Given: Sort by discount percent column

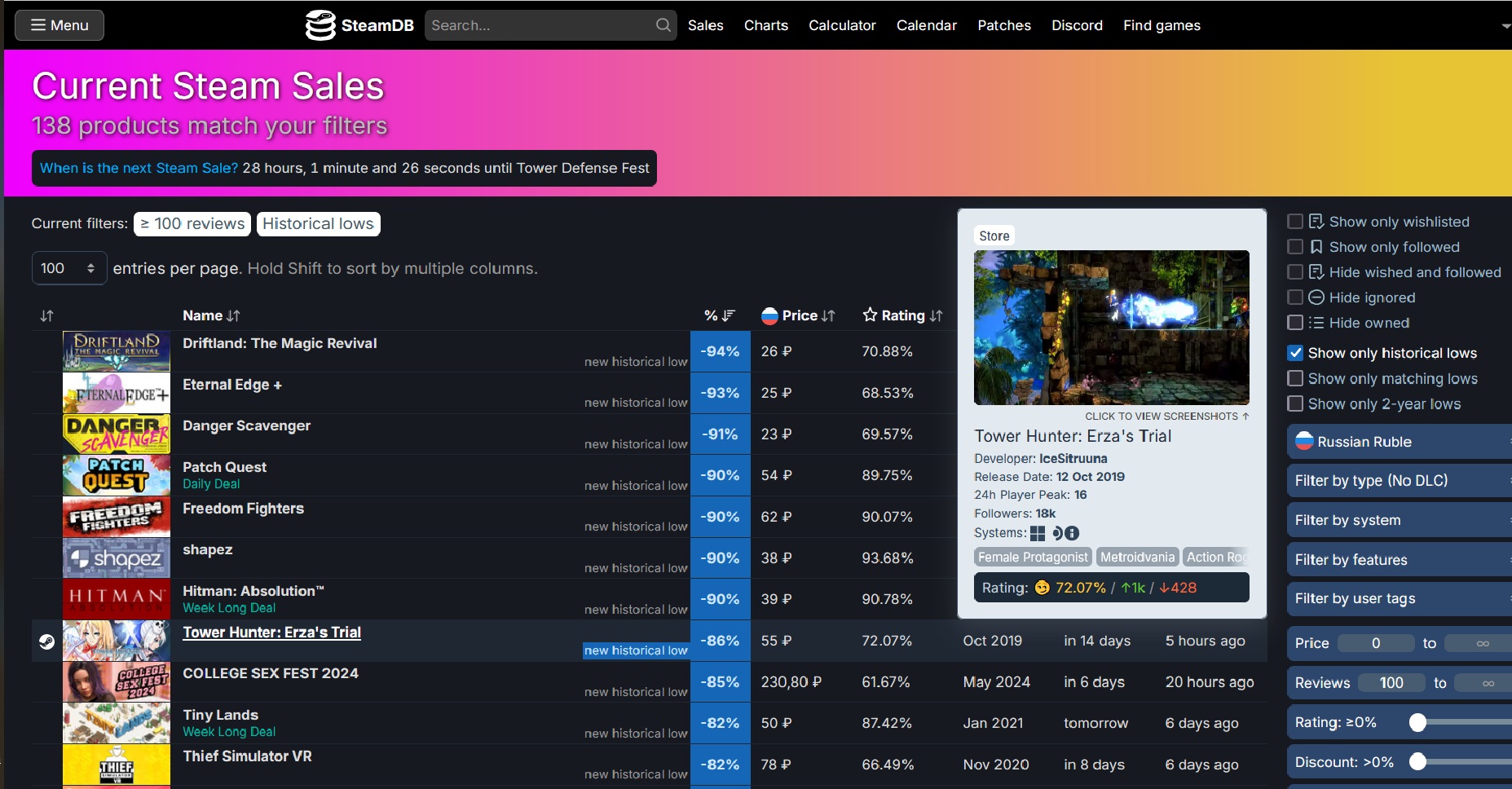Looking at the screenshot, I should 720,315.
